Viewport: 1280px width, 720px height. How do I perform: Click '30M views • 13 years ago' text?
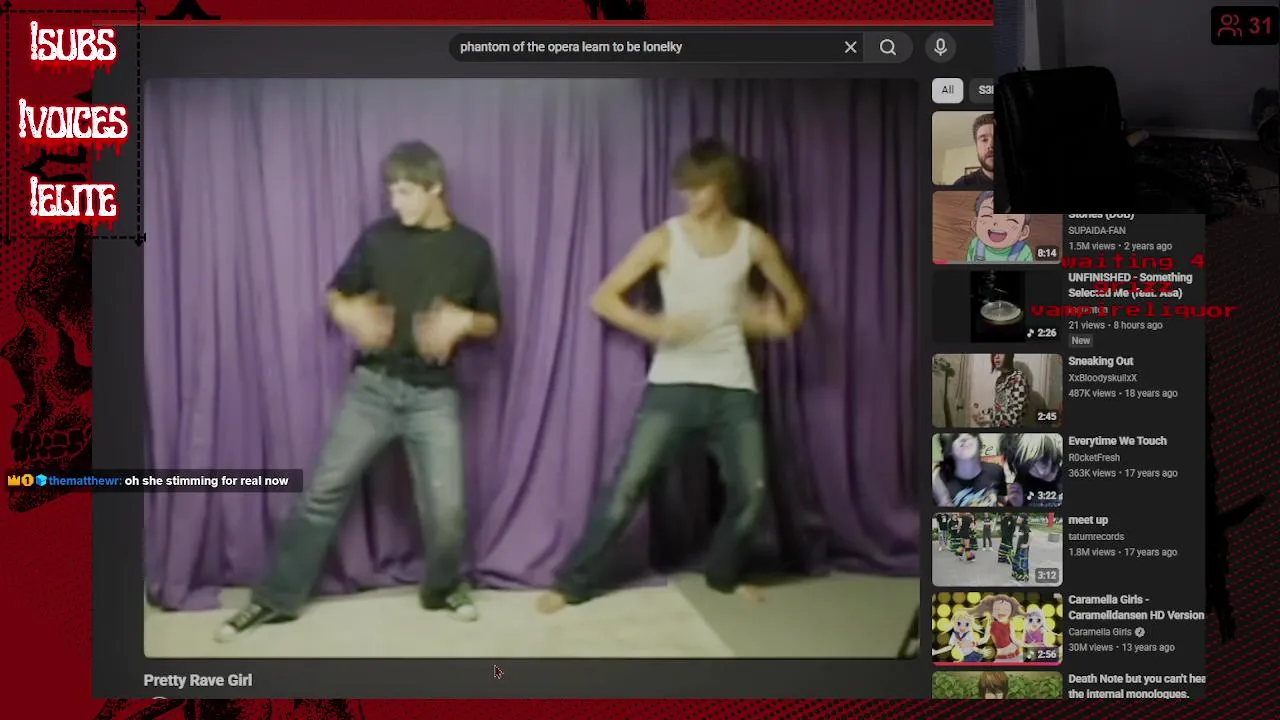pyautogui.click(x=1121, y=647)
